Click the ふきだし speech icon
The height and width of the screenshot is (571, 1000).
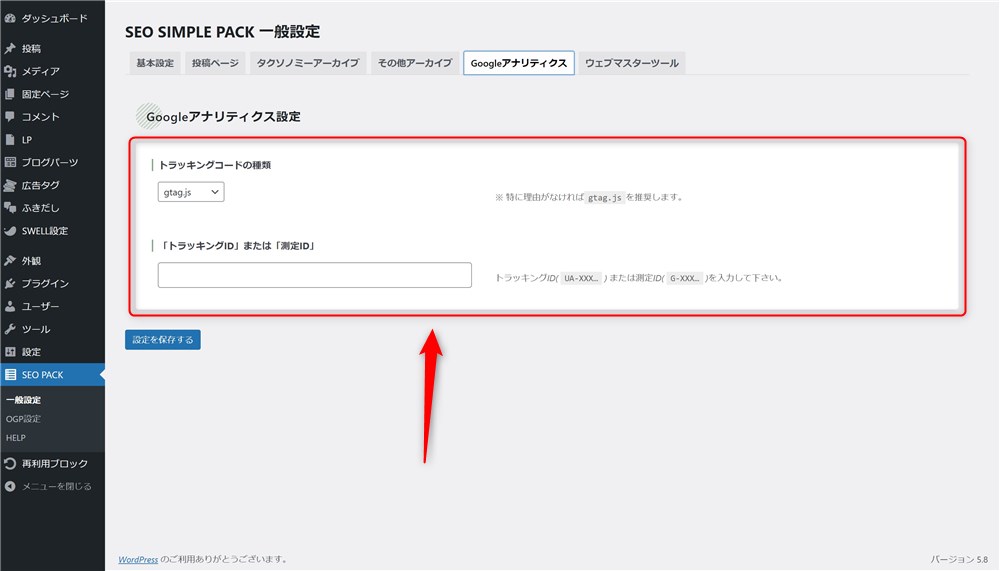click(10, 208)
